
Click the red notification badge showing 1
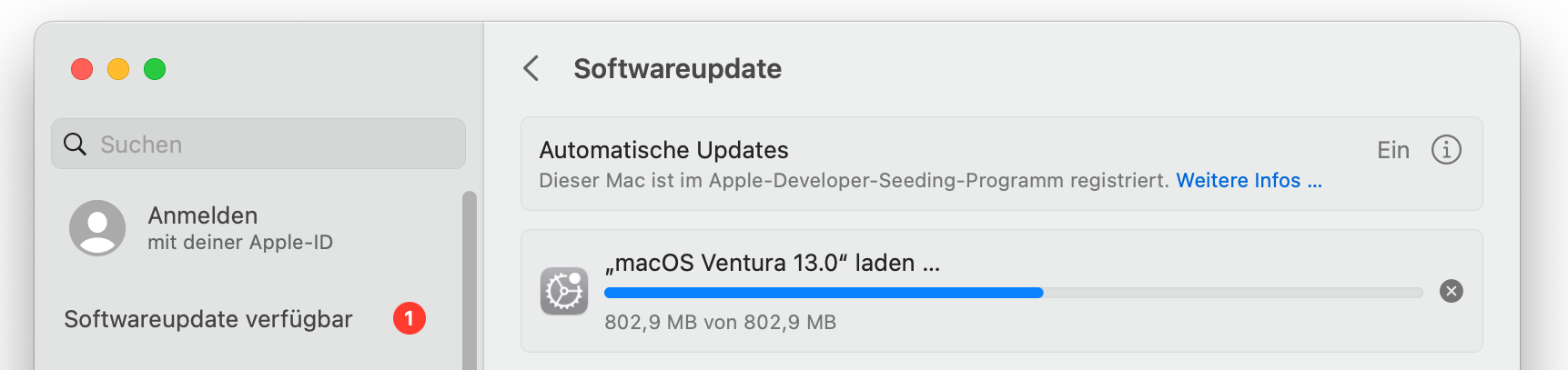tap(409, 318)
